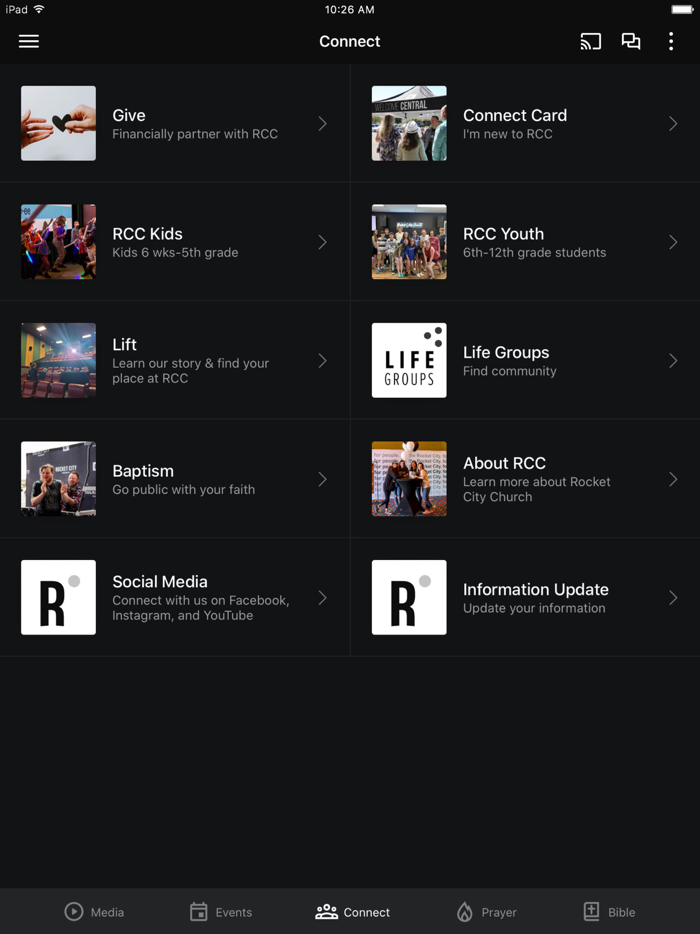Select the Bible tab label

tap(621, 912)
